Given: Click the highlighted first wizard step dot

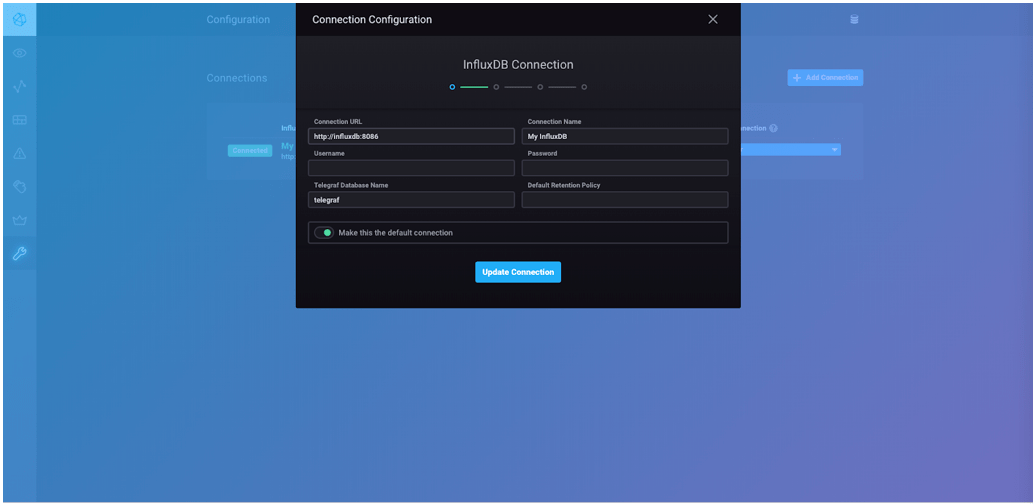Looking at the screenshot, I should click(x=452, y=87).
